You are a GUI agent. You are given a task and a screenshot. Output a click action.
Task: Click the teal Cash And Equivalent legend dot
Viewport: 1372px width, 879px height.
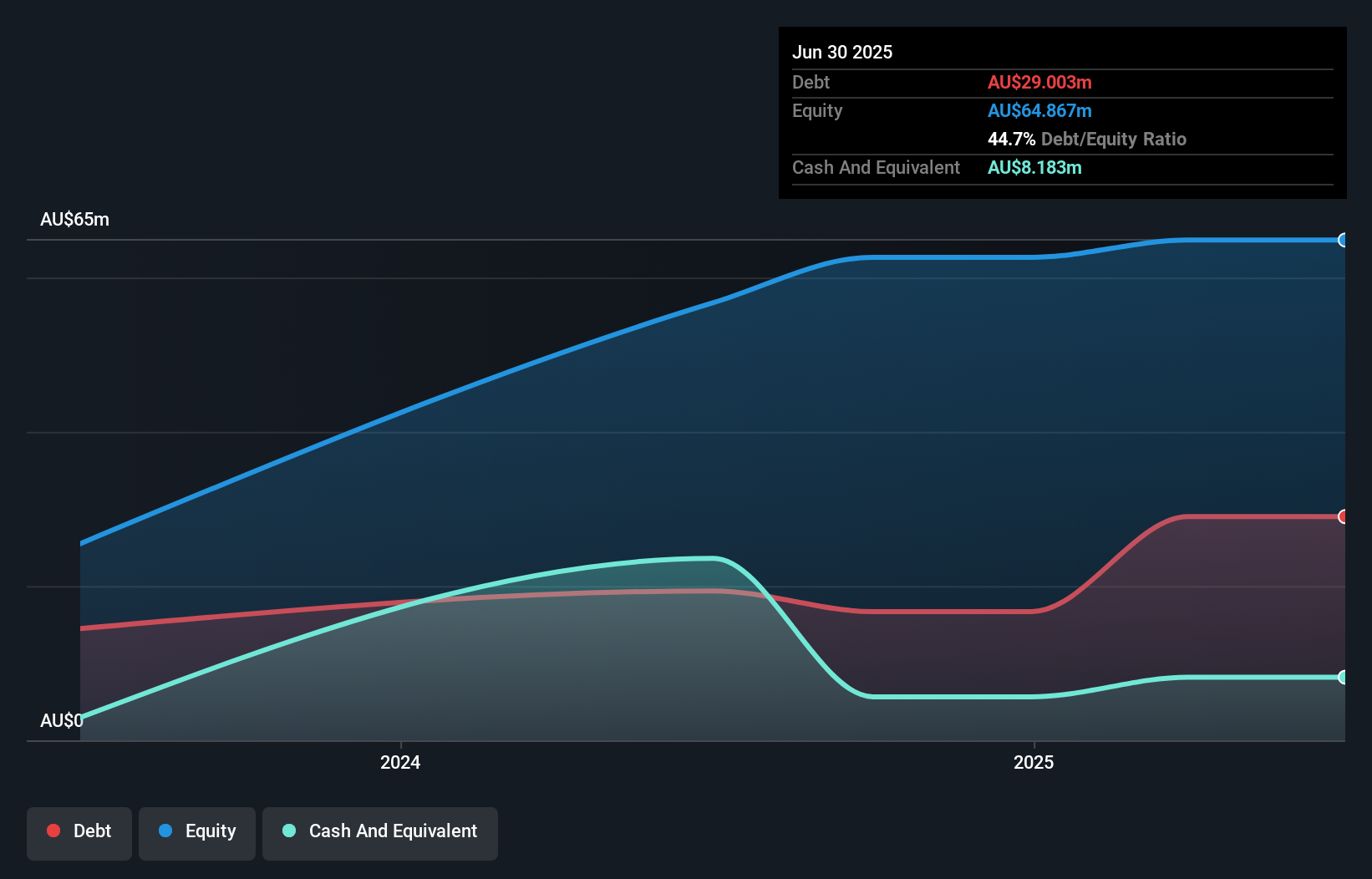(x=288, y=831)
